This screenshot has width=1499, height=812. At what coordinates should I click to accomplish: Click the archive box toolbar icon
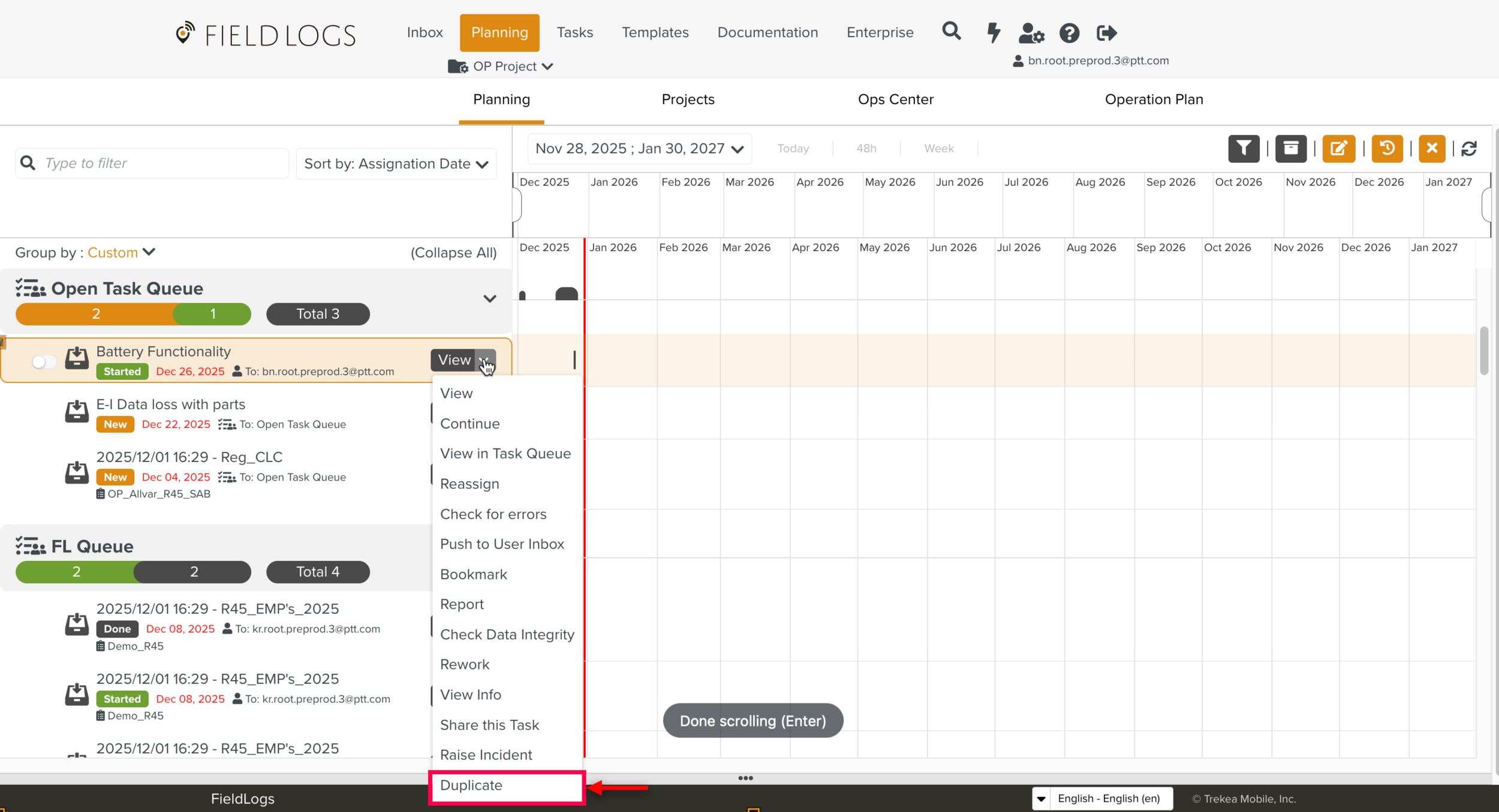[x=1290, y=148]
